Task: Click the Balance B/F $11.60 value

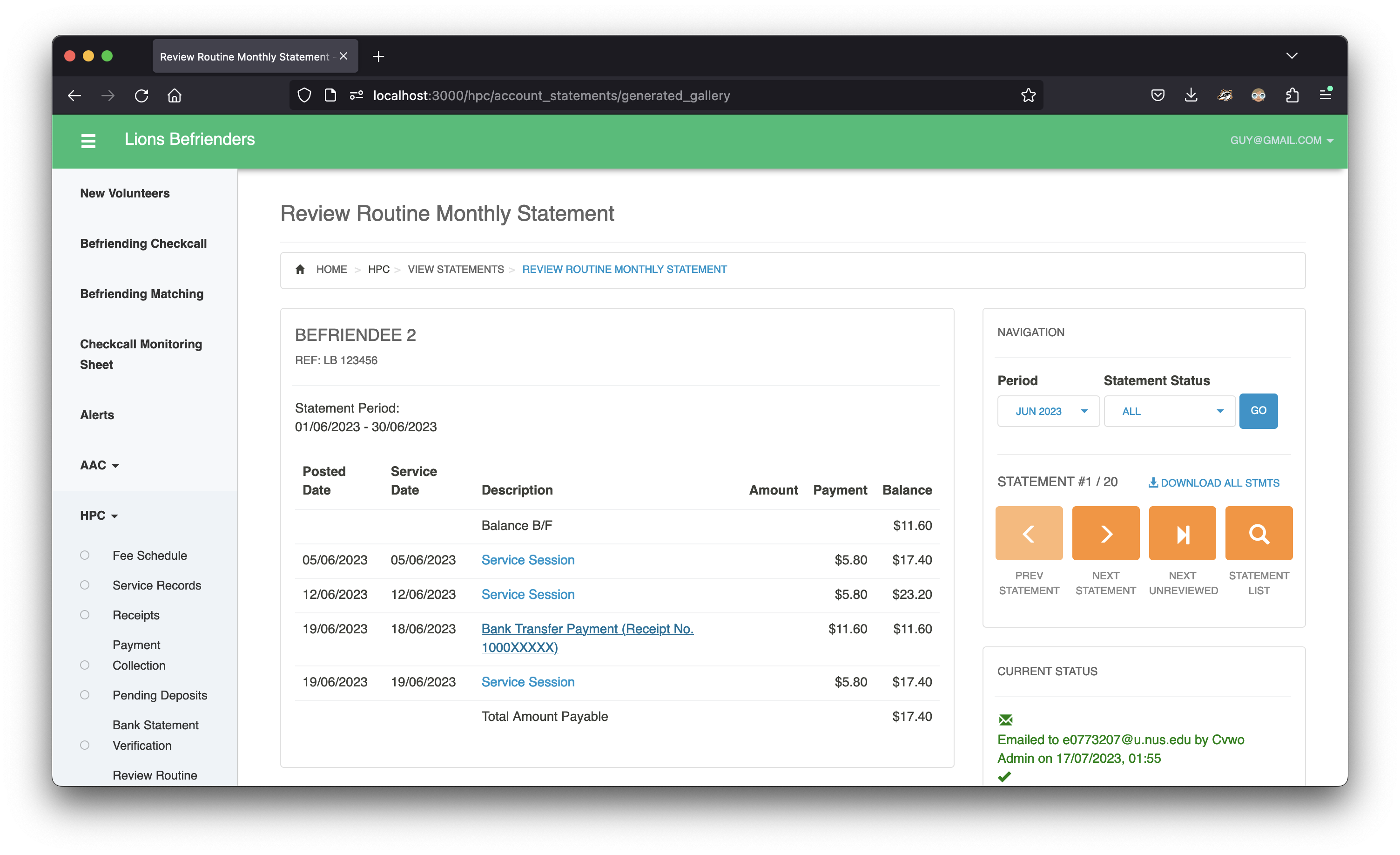Action: pyautogui.click(x=913, y=525)
